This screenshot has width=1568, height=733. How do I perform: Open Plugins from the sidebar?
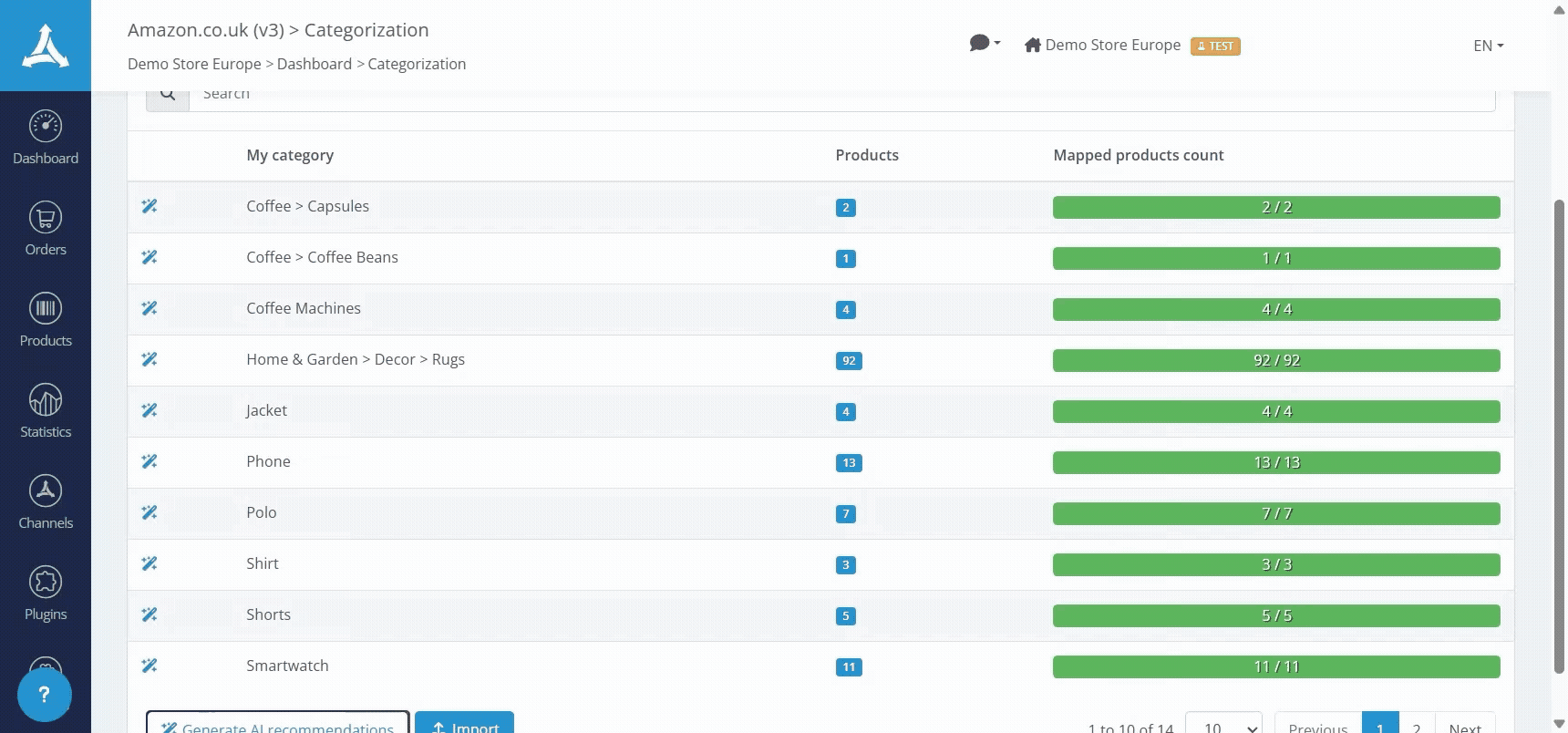coord(46,594)
